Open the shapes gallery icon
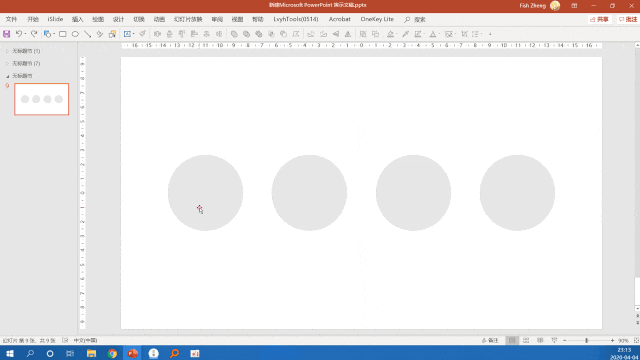This screenshot has width=640, height=360. 47,34
